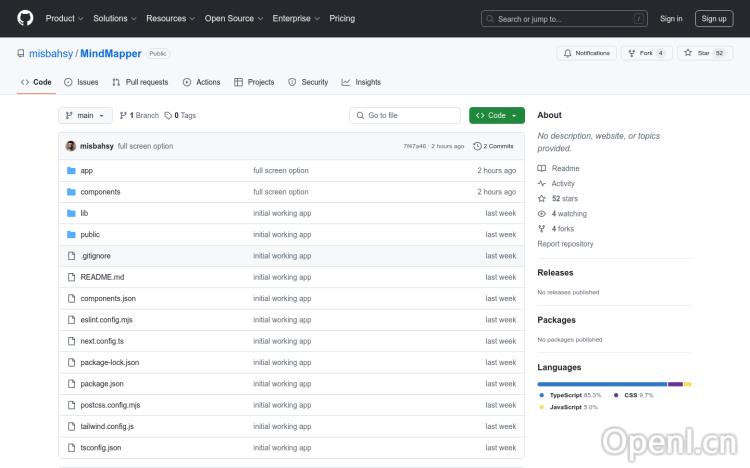750x468 pixels.
Task: Select the Insights tab
Action: coord(361,82)
